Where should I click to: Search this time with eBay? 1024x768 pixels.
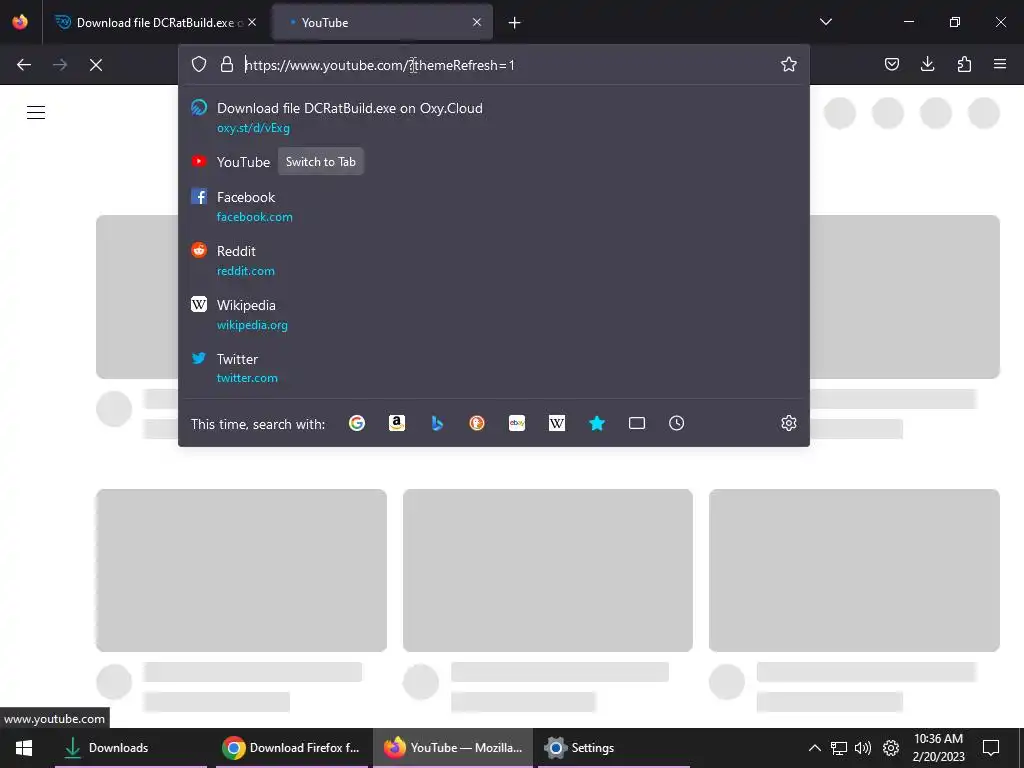click(x=517, y=423)
